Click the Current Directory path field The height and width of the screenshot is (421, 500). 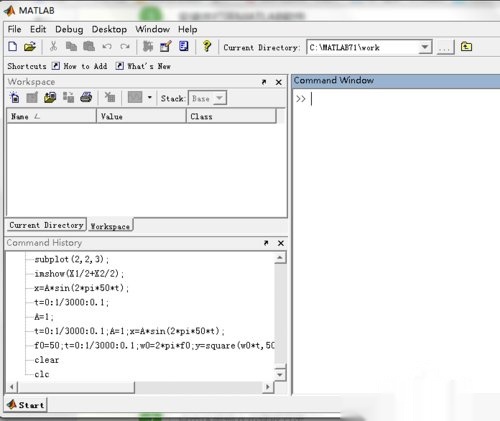363,47
